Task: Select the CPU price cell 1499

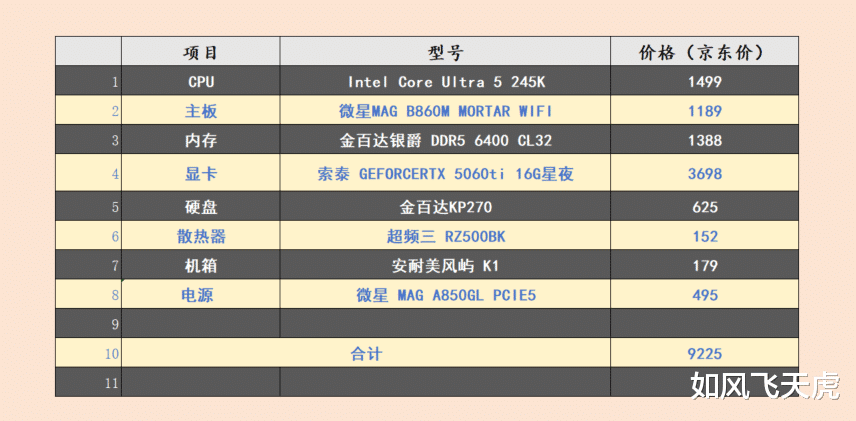Action: pos(704,82)
